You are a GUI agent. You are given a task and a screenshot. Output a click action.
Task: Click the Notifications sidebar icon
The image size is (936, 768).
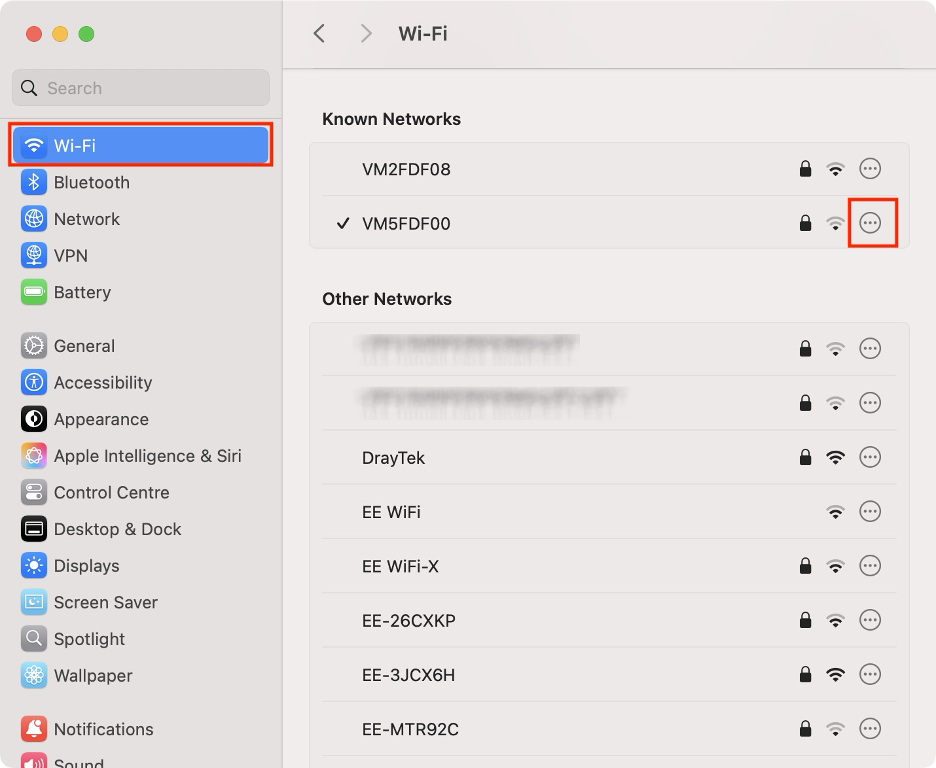click(x=33, y=728)
